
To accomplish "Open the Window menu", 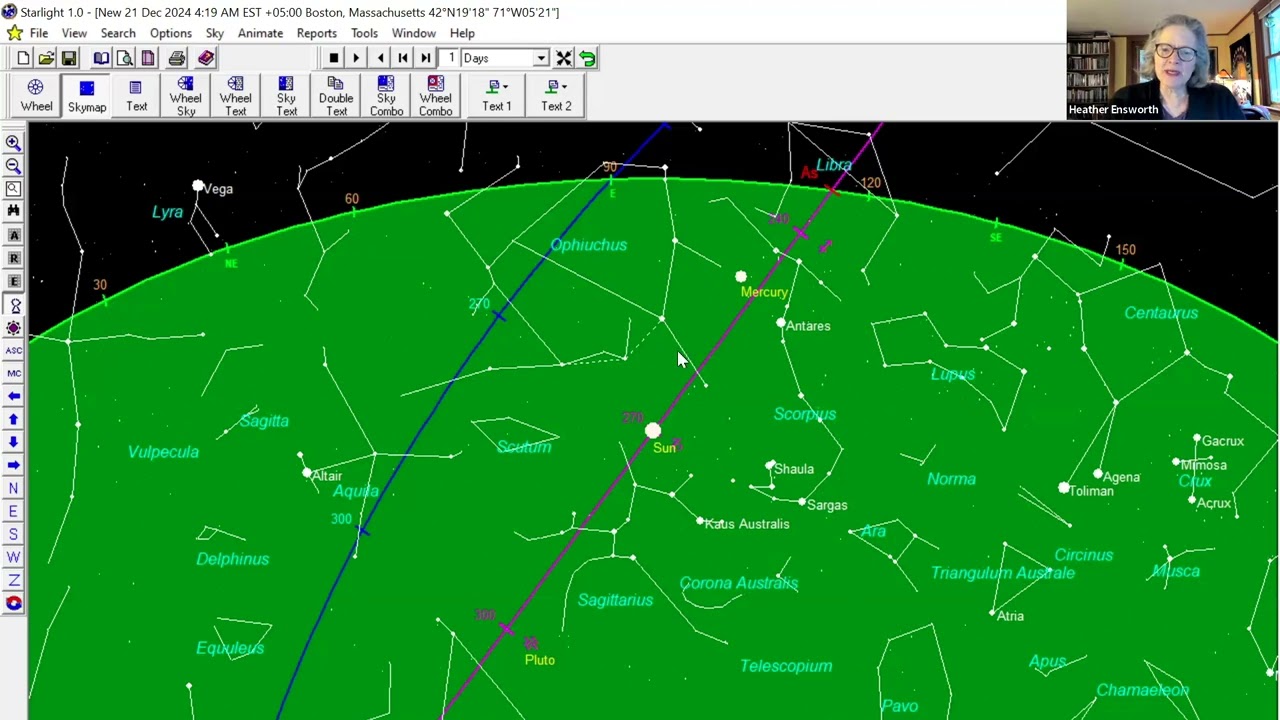I will click(414, 33).
